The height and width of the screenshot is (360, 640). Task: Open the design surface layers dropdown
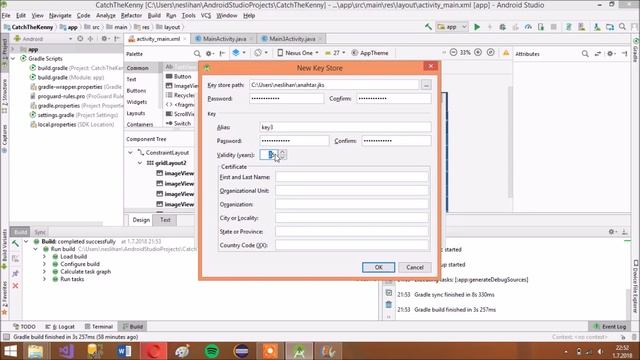coord(239,53)
